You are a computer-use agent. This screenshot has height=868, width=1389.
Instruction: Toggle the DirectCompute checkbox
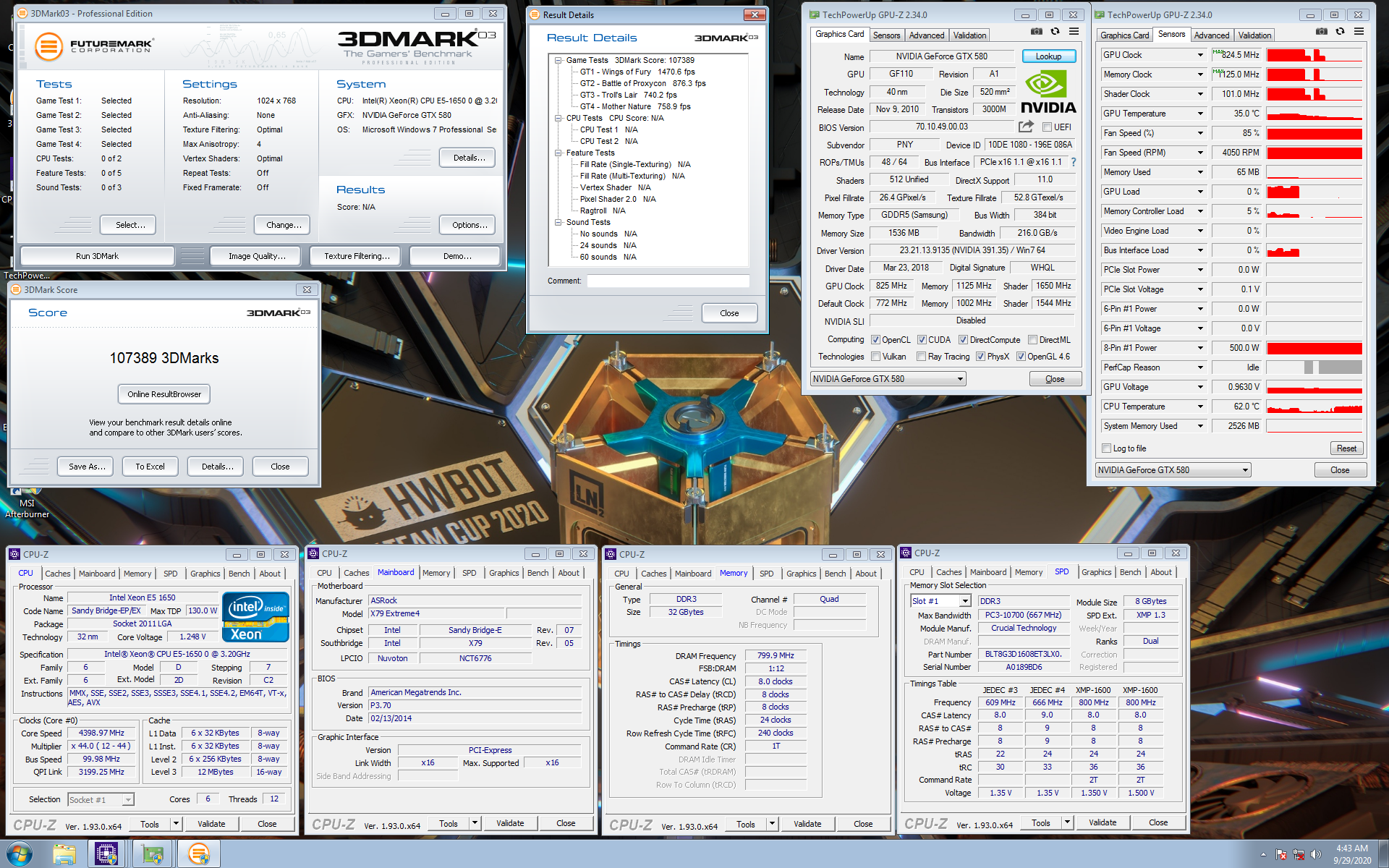(964, 340)
